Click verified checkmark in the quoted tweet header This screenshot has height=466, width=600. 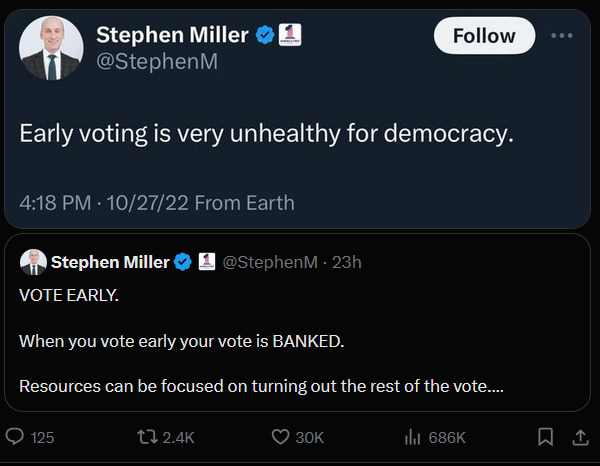point(184,262)
